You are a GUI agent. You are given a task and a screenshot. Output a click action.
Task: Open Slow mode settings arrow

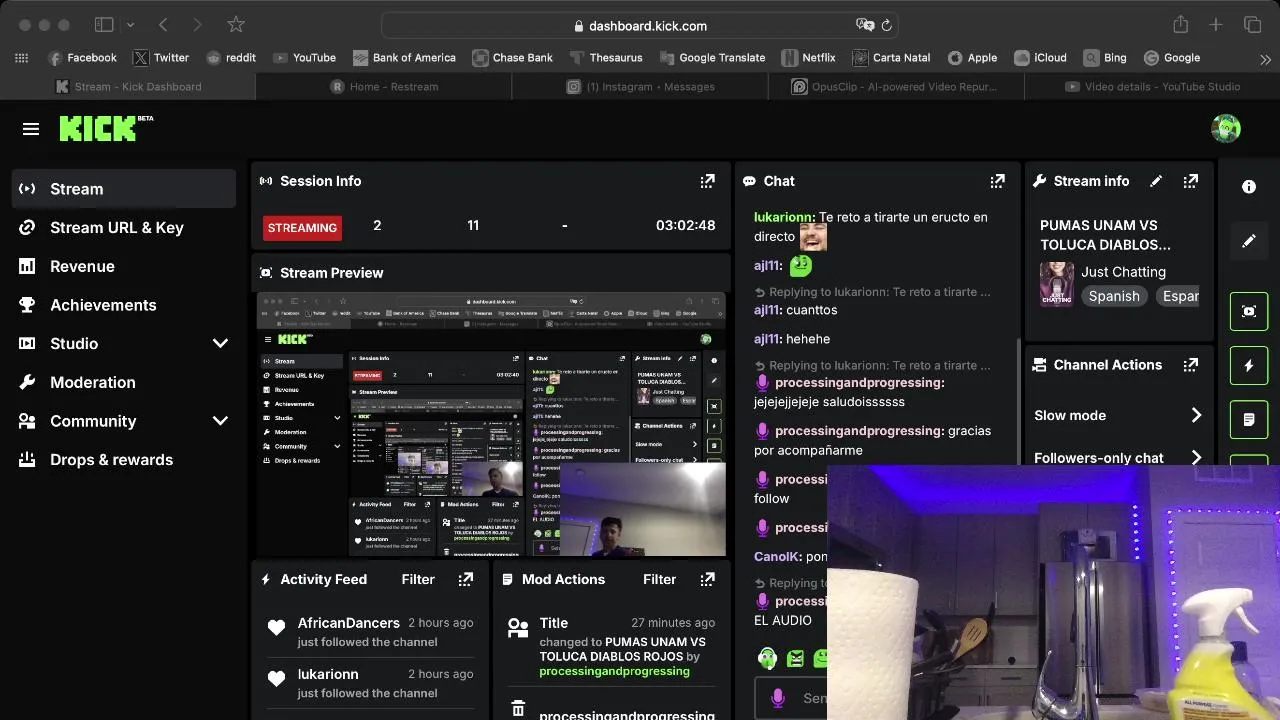pos(1196,415)
